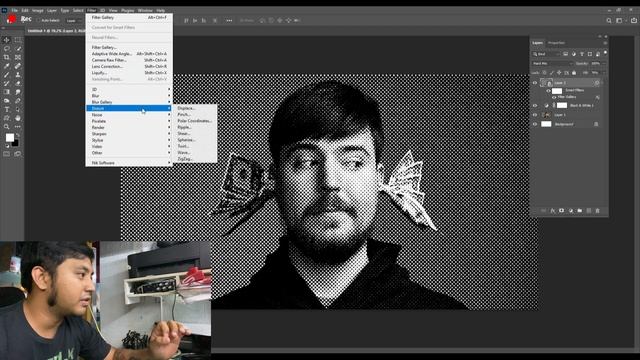Click the Smart Filters mask thumbnail

point(557,91)
